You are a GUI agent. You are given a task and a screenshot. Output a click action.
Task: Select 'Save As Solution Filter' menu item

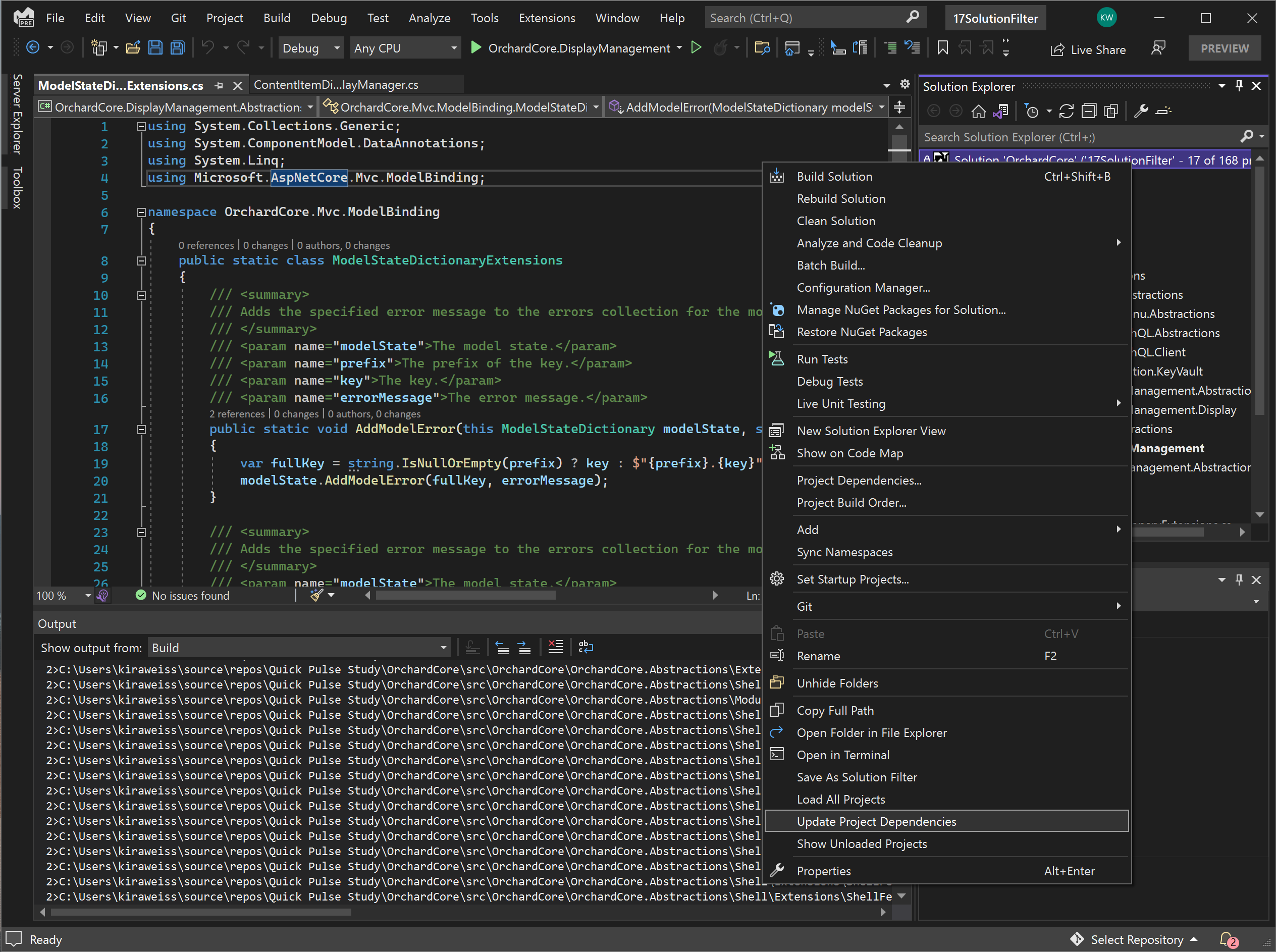857,777
